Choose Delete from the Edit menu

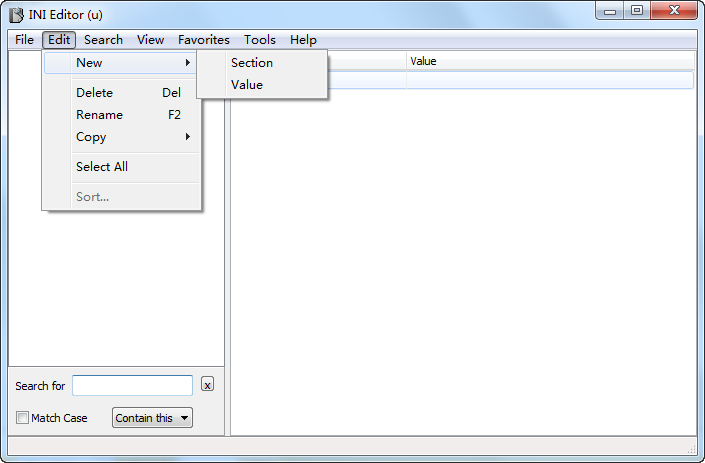(121, 93)
